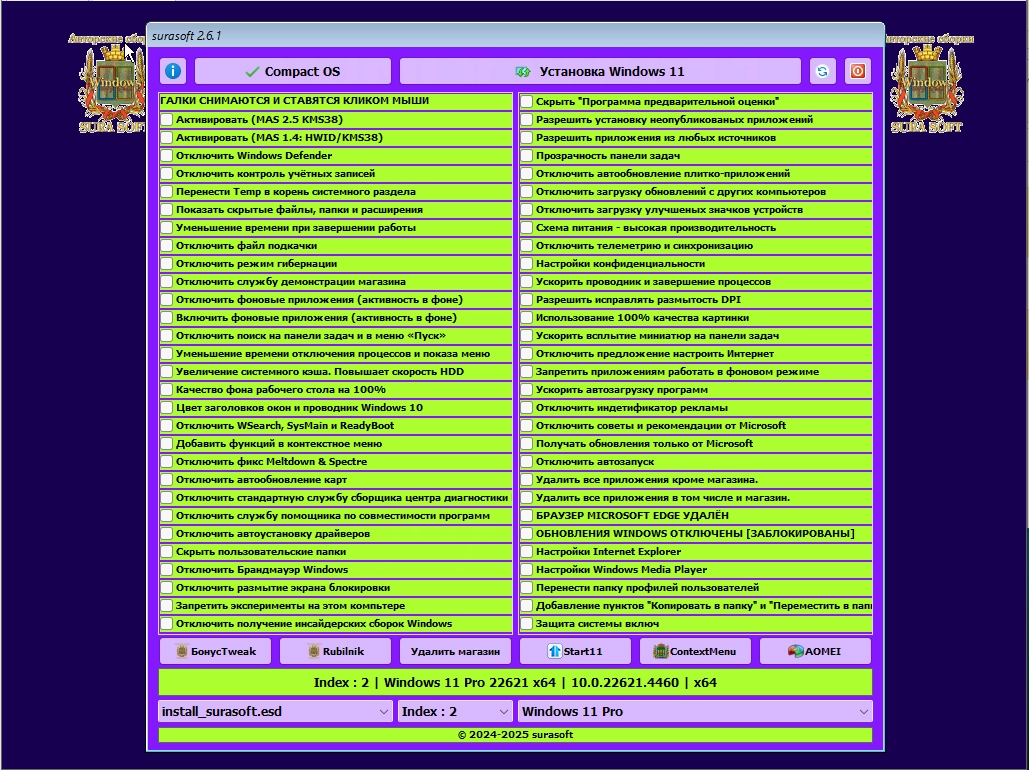Enable Настройки Windows Media Player
This screenshot has height=770, width=1029.
(x=526, y=569)
